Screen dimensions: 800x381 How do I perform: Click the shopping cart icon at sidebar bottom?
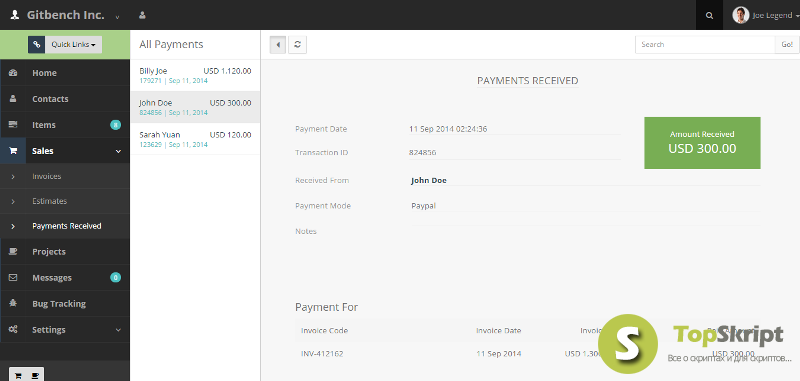(18, 375)
